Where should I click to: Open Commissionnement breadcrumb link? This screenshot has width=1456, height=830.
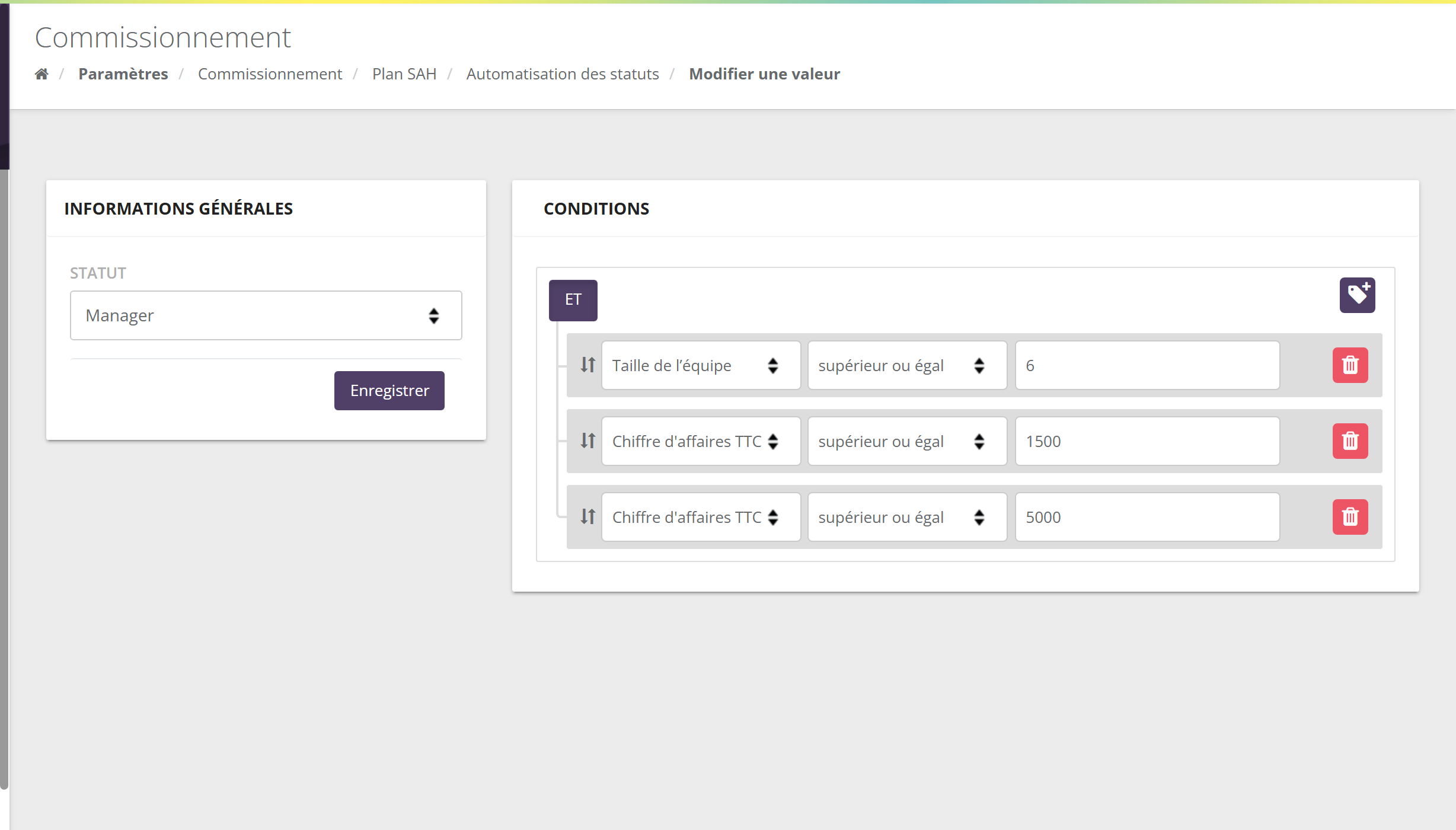[270, 74]
